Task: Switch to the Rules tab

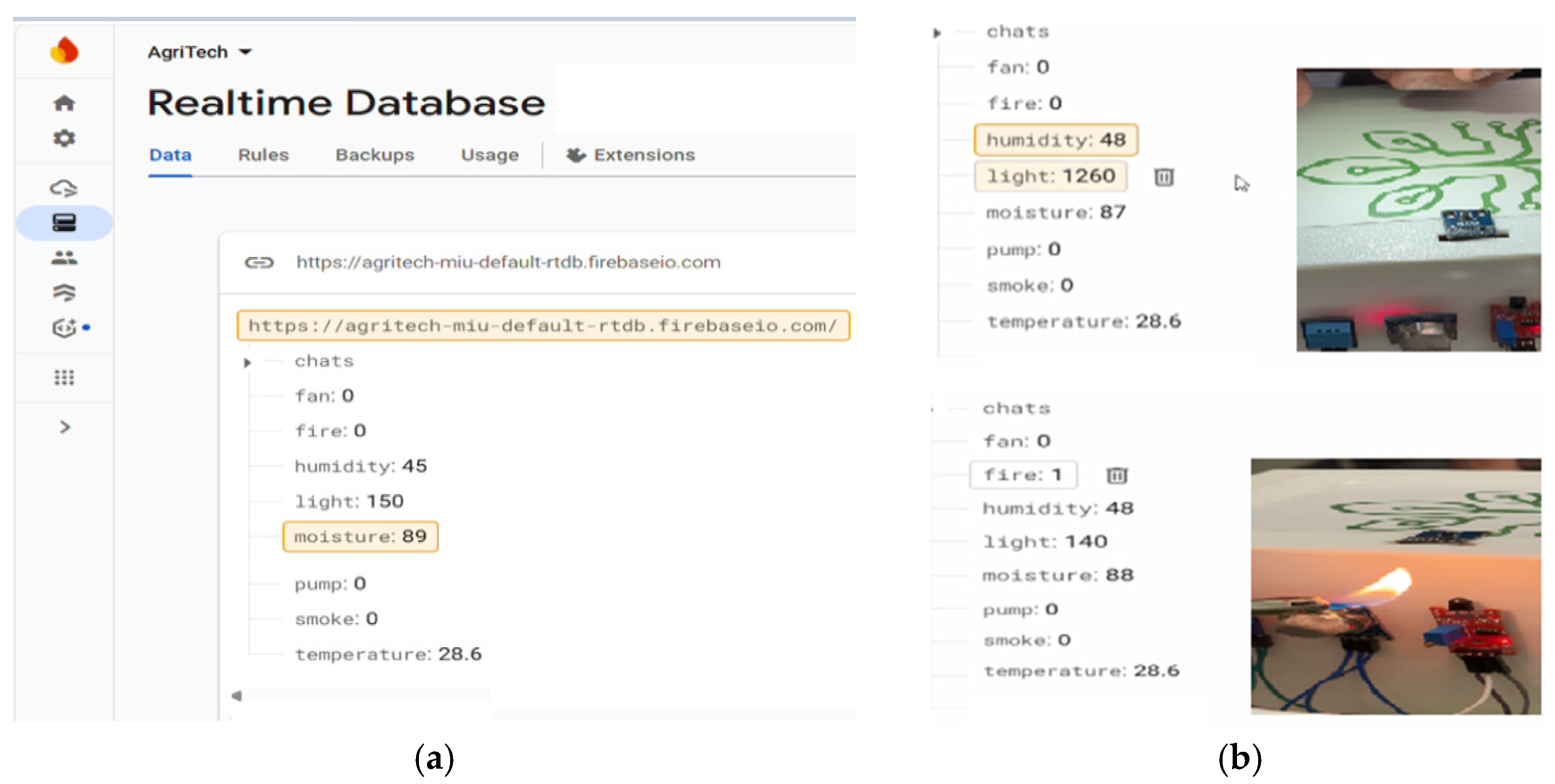Action: tap(263, 156)
